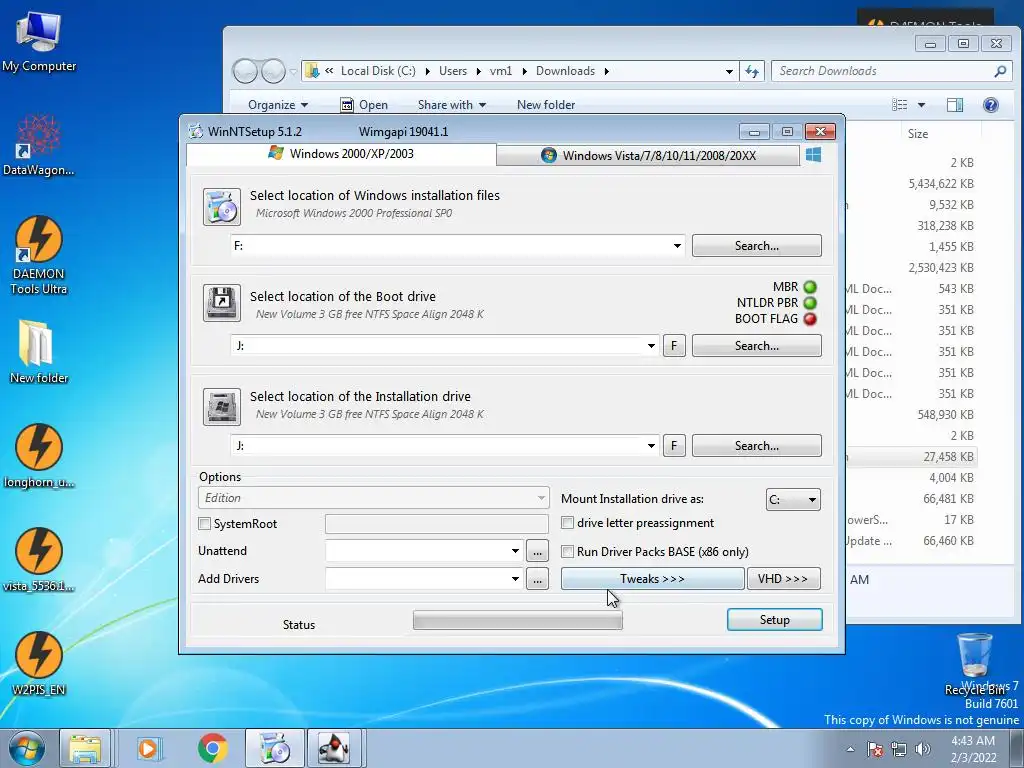
Task: Click the WinNTSetup taskbar button
Action: tap(275, 748)
